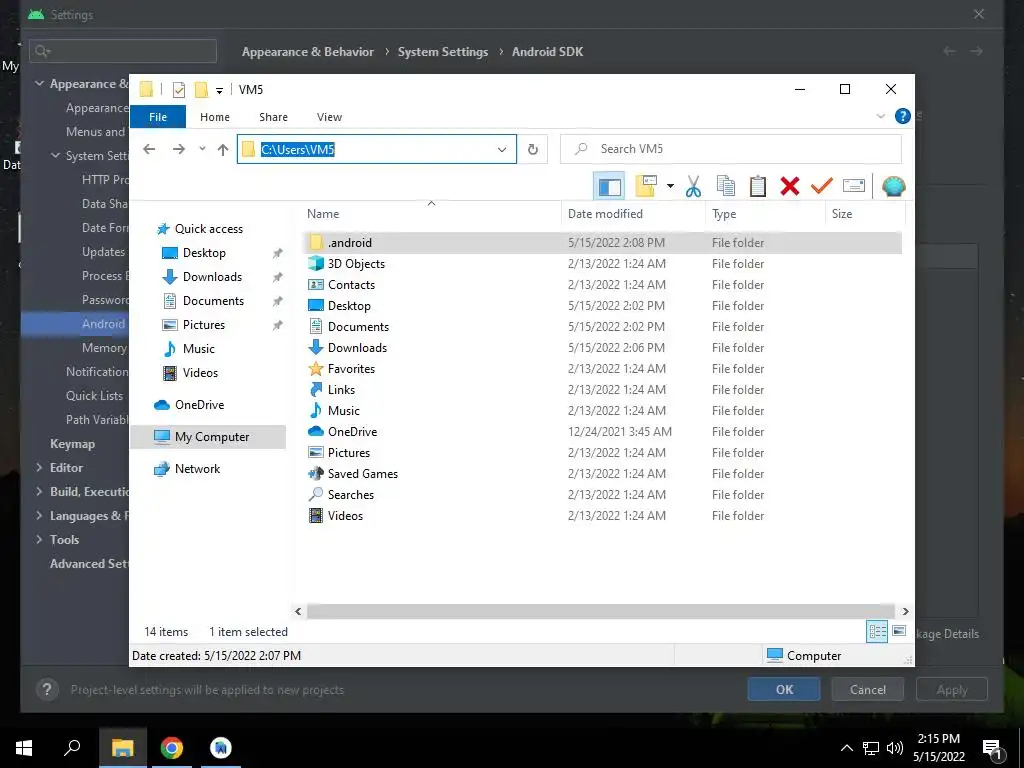
Task: Select the .android folder row
Action: pyautogui.click(x=603, y=243)
